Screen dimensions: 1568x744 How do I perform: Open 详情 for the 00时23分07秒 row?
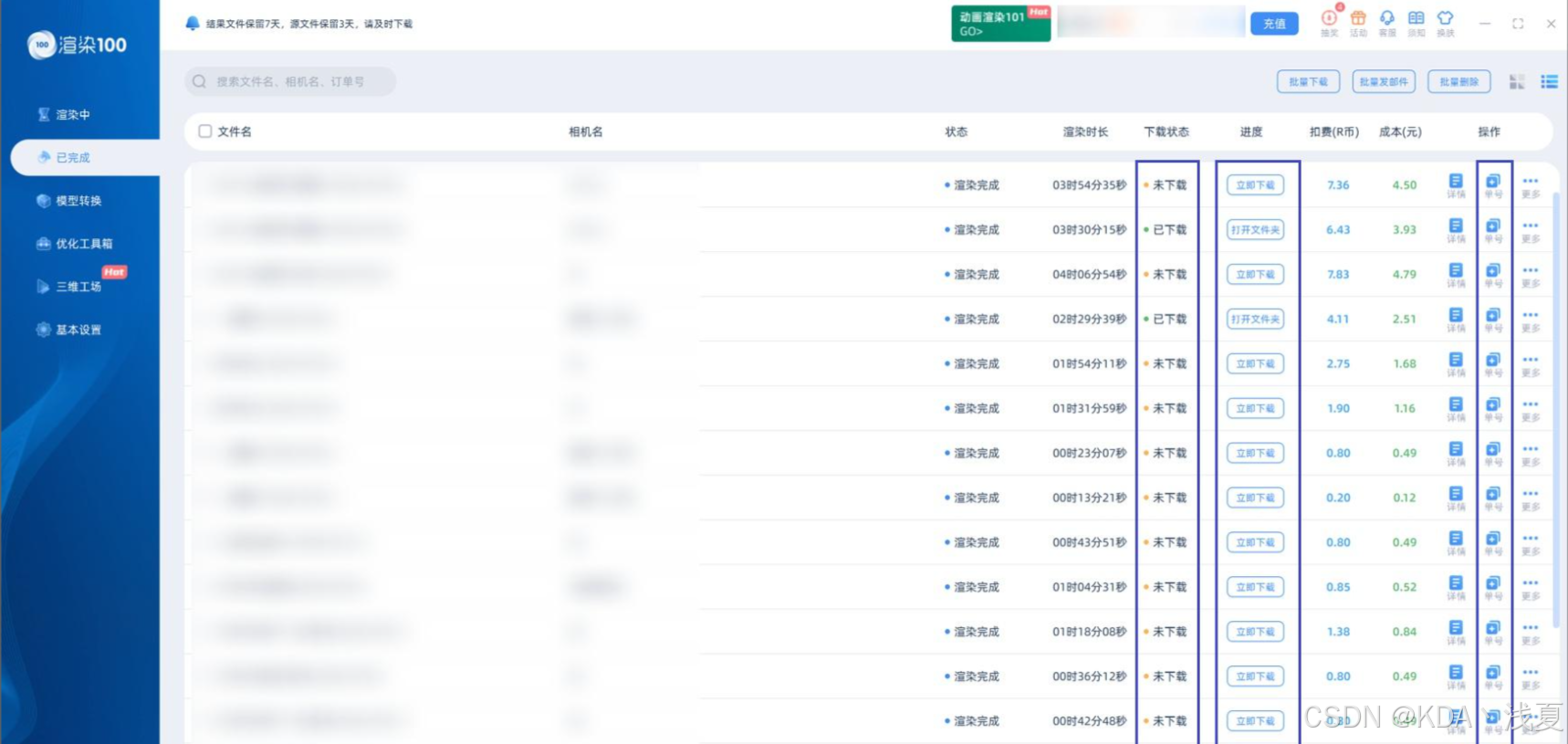(1456, 454)
